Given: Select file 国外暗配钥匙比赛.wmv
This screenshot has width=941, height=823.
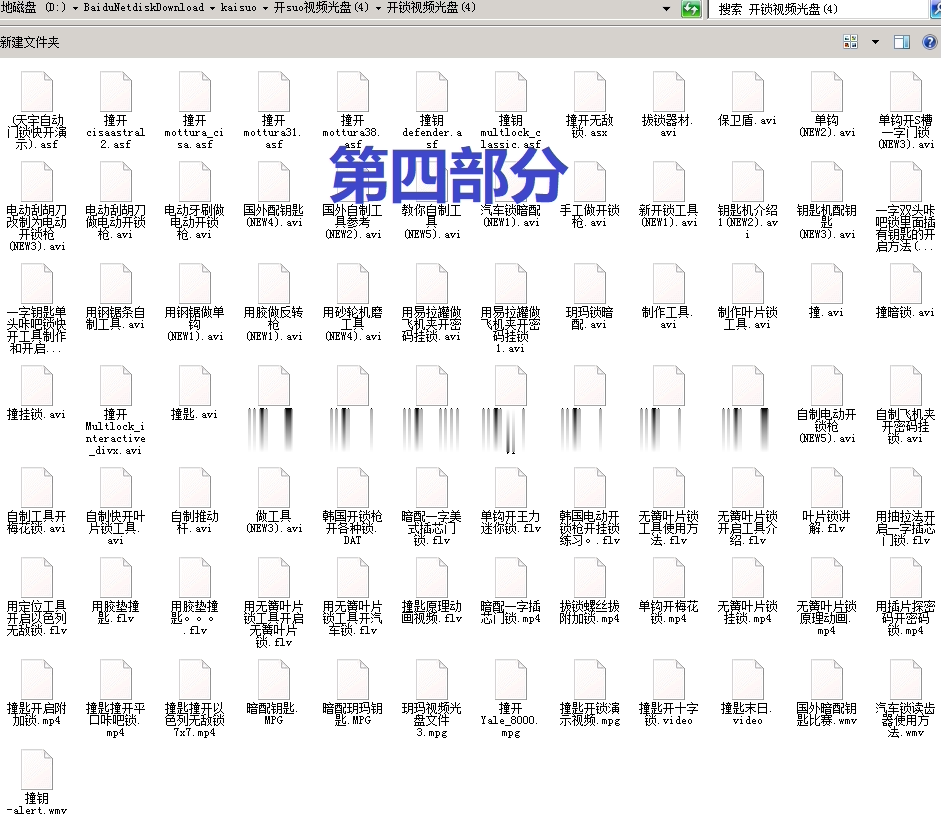Looking at the screenshot, I should click(x=826, y=693).
